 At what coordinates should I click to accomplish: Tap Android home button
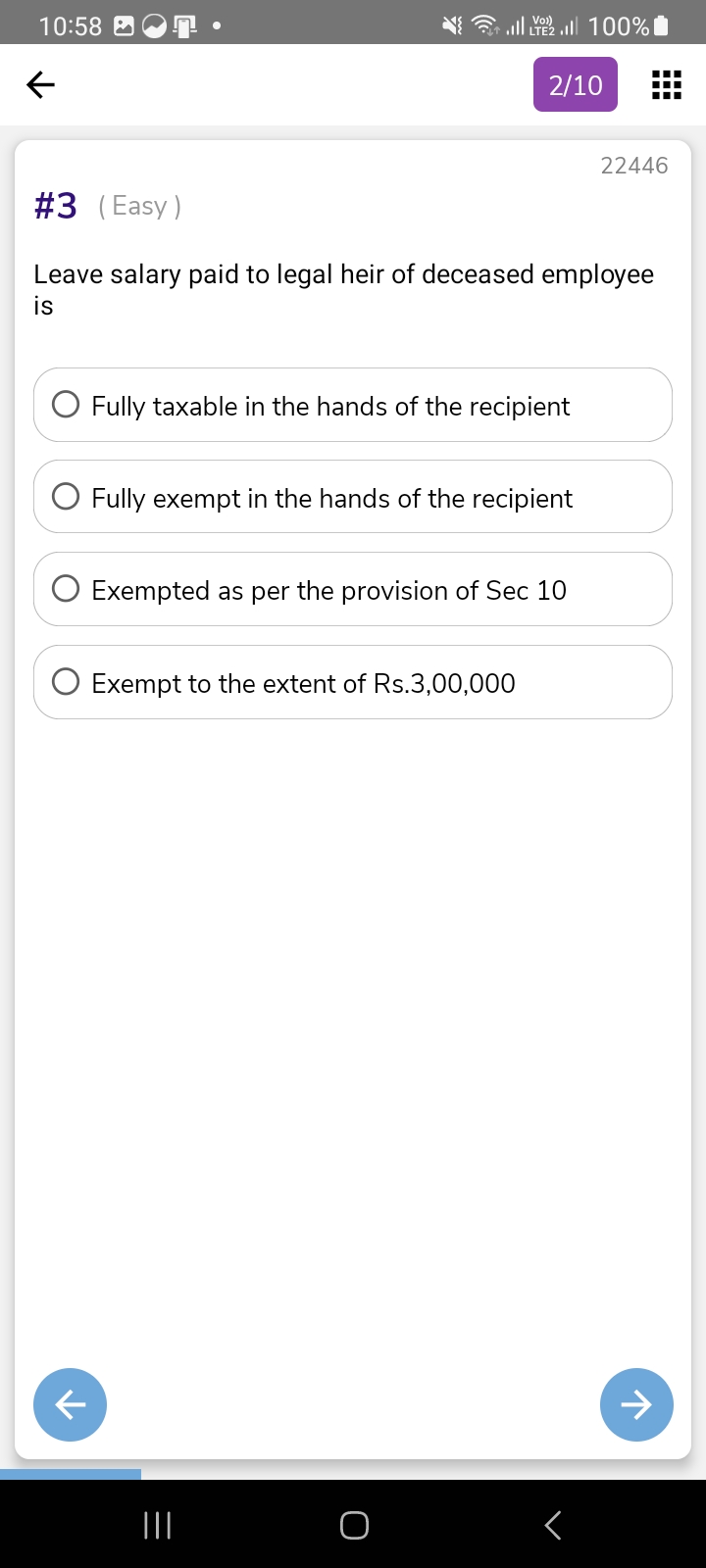[x=354, y=1525]
